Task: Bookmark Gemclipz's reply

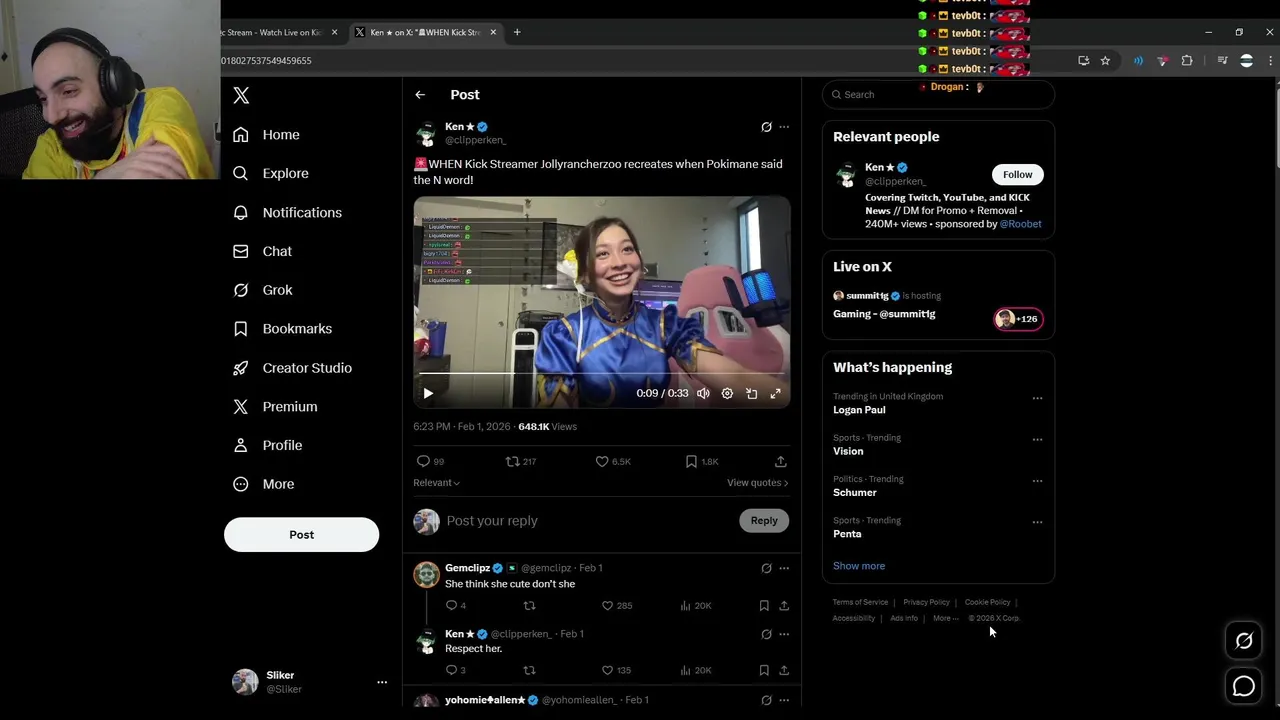Action: click(x=764, y=605)
